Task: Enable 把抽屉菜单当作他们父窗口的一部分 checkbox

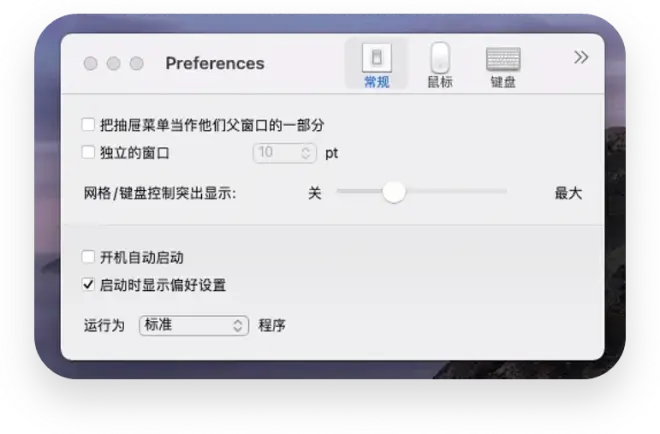Action: 88,125
